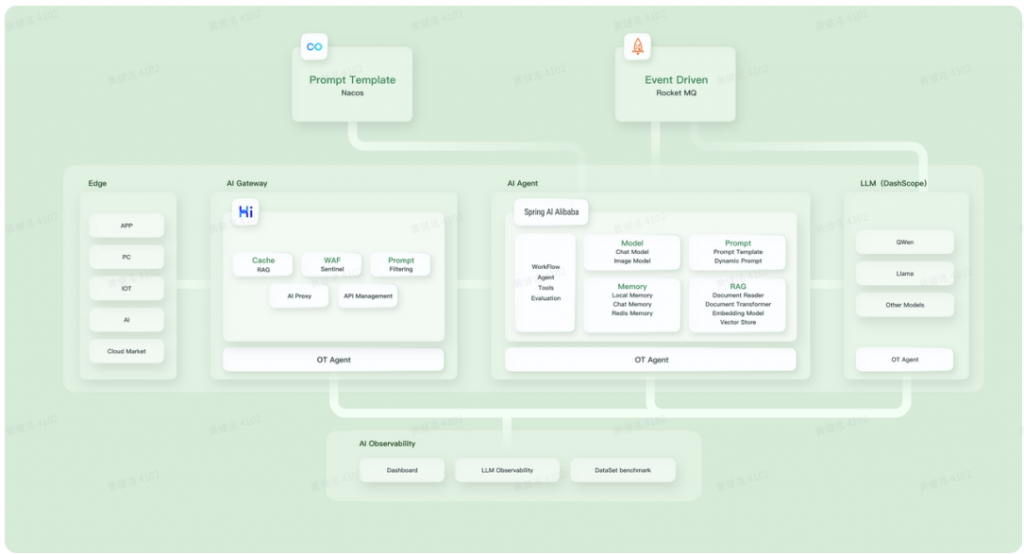Click the RAG block with Vector Store
The image size is (1024, 554).
pyautogui.click(x=737, y=304)
